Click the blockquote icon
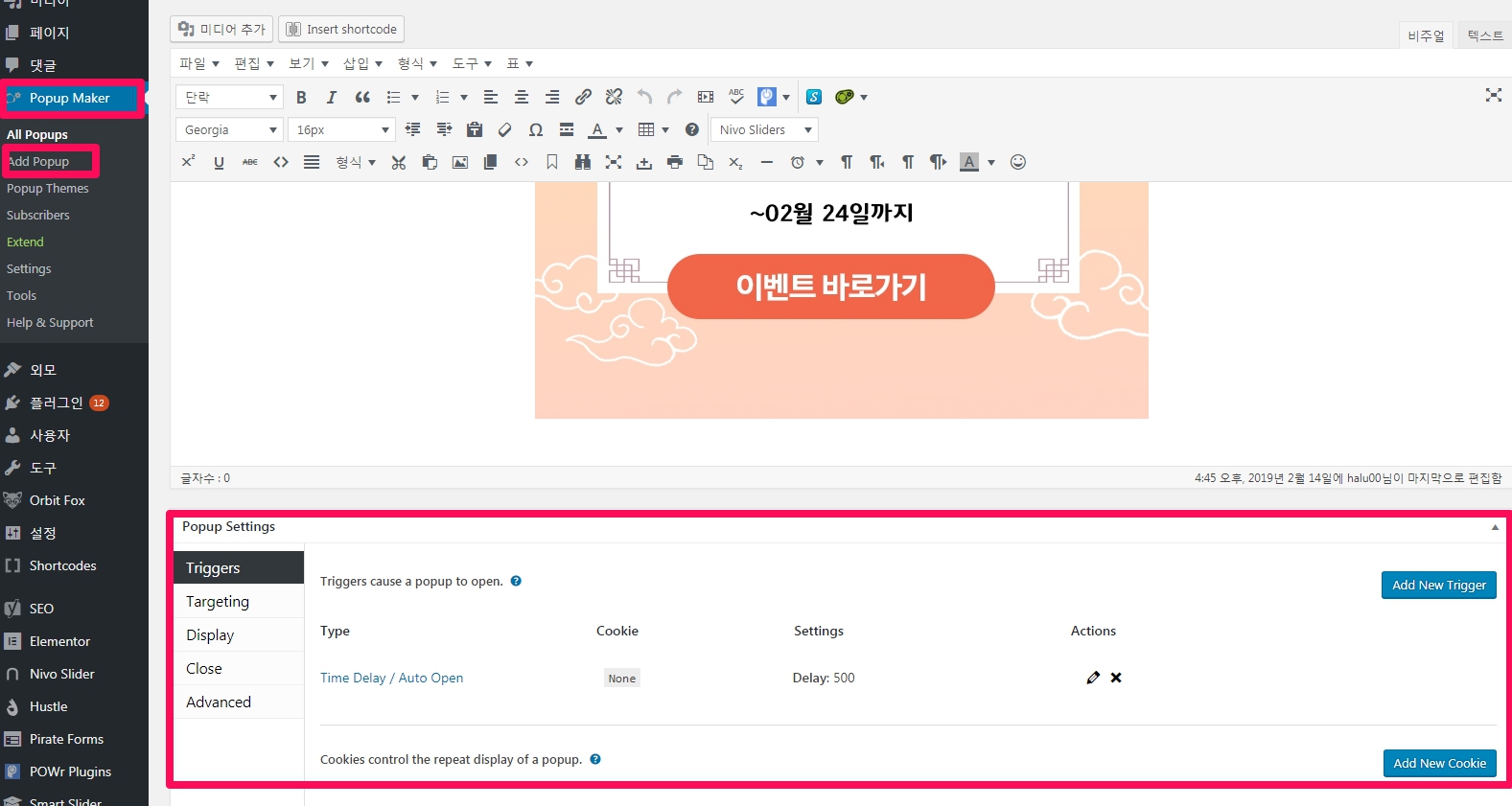 [362, 97]
